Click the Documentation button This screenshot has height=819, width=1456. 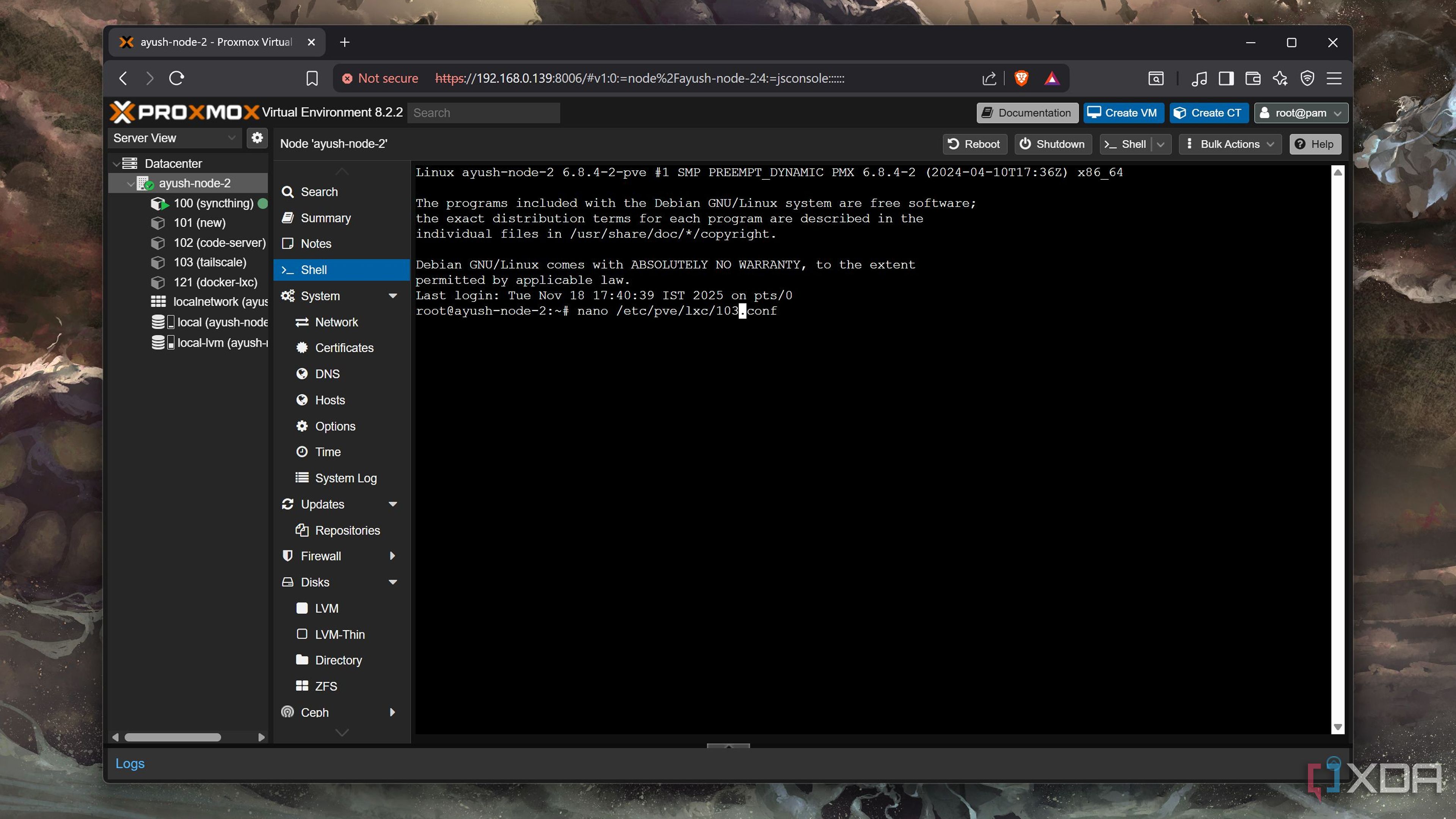1027,113
